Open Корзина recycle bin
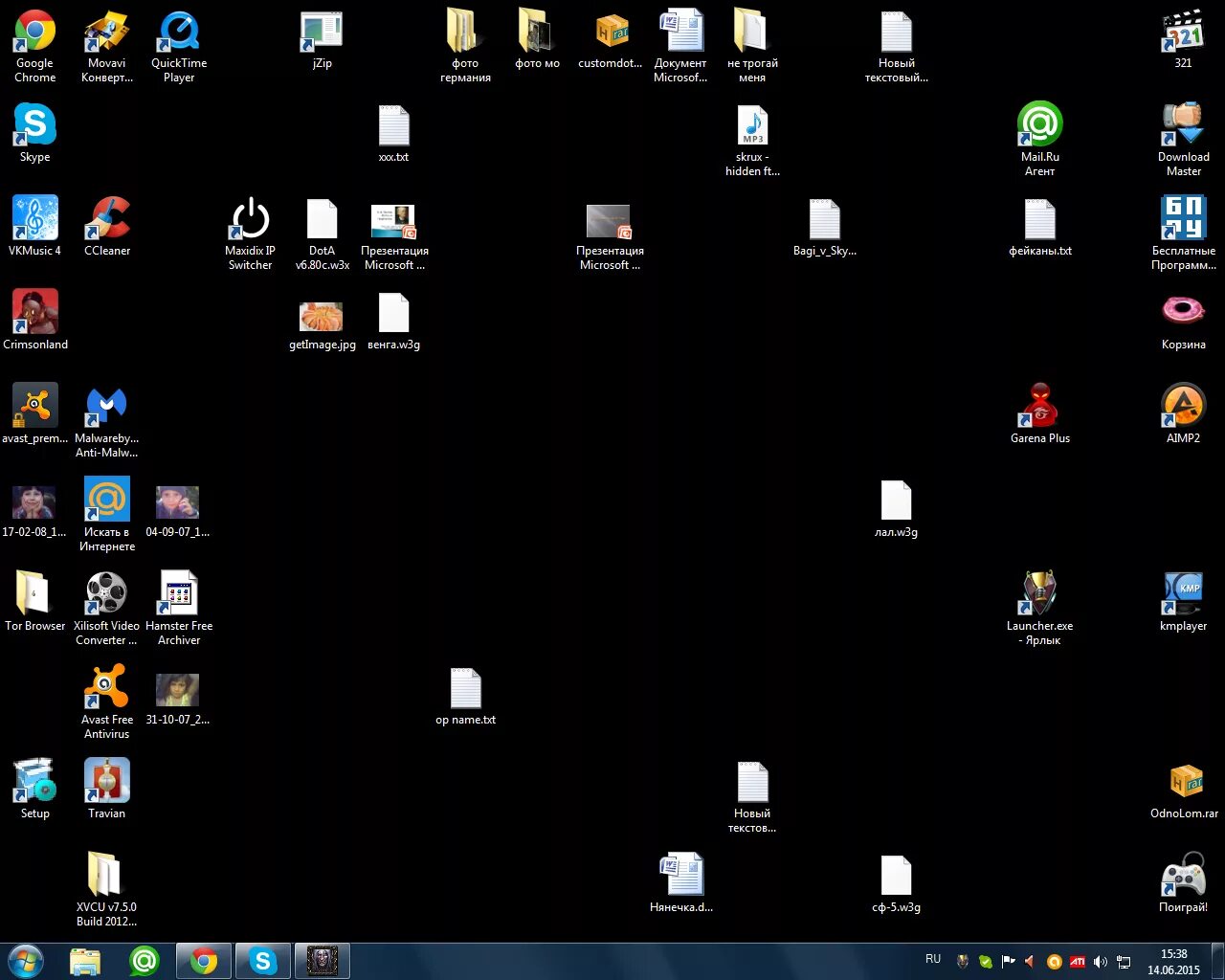Screen dimensions: 1225x980 click(1184, 320)
